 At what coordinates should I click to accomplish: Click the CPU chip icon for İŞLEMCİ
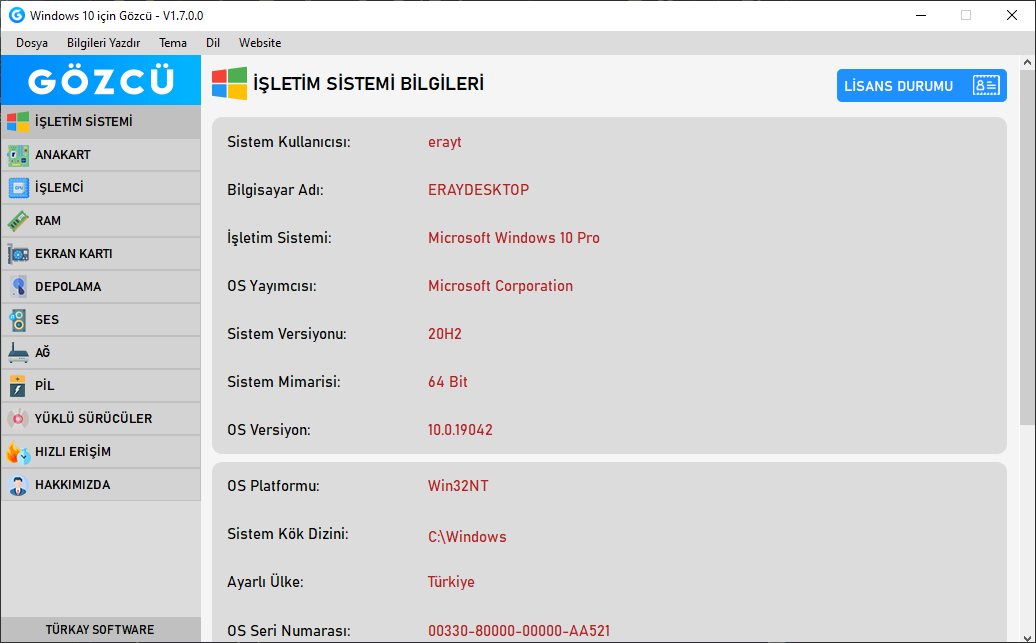click(18, 188)
